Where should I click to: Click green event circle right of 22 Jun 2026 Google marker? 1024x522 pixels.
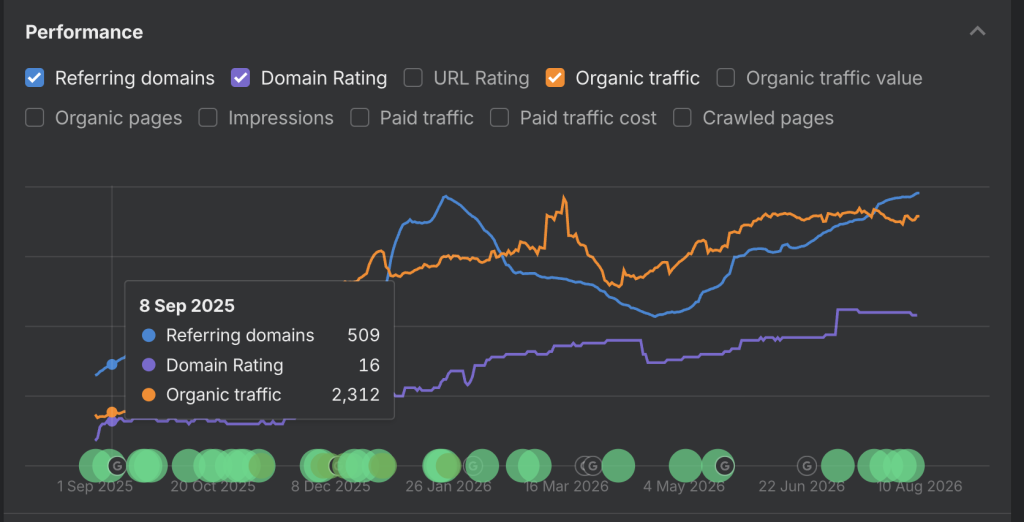838,466
